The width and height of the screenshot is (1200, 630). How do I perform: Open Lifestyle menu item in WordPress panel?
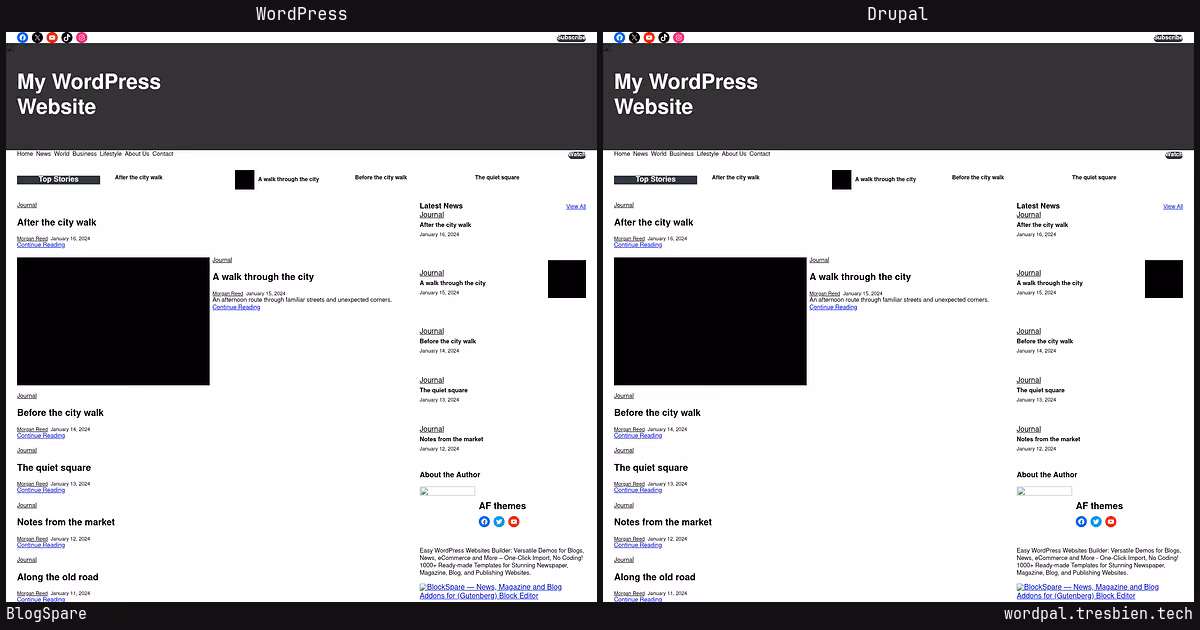[x=111, y=154]
